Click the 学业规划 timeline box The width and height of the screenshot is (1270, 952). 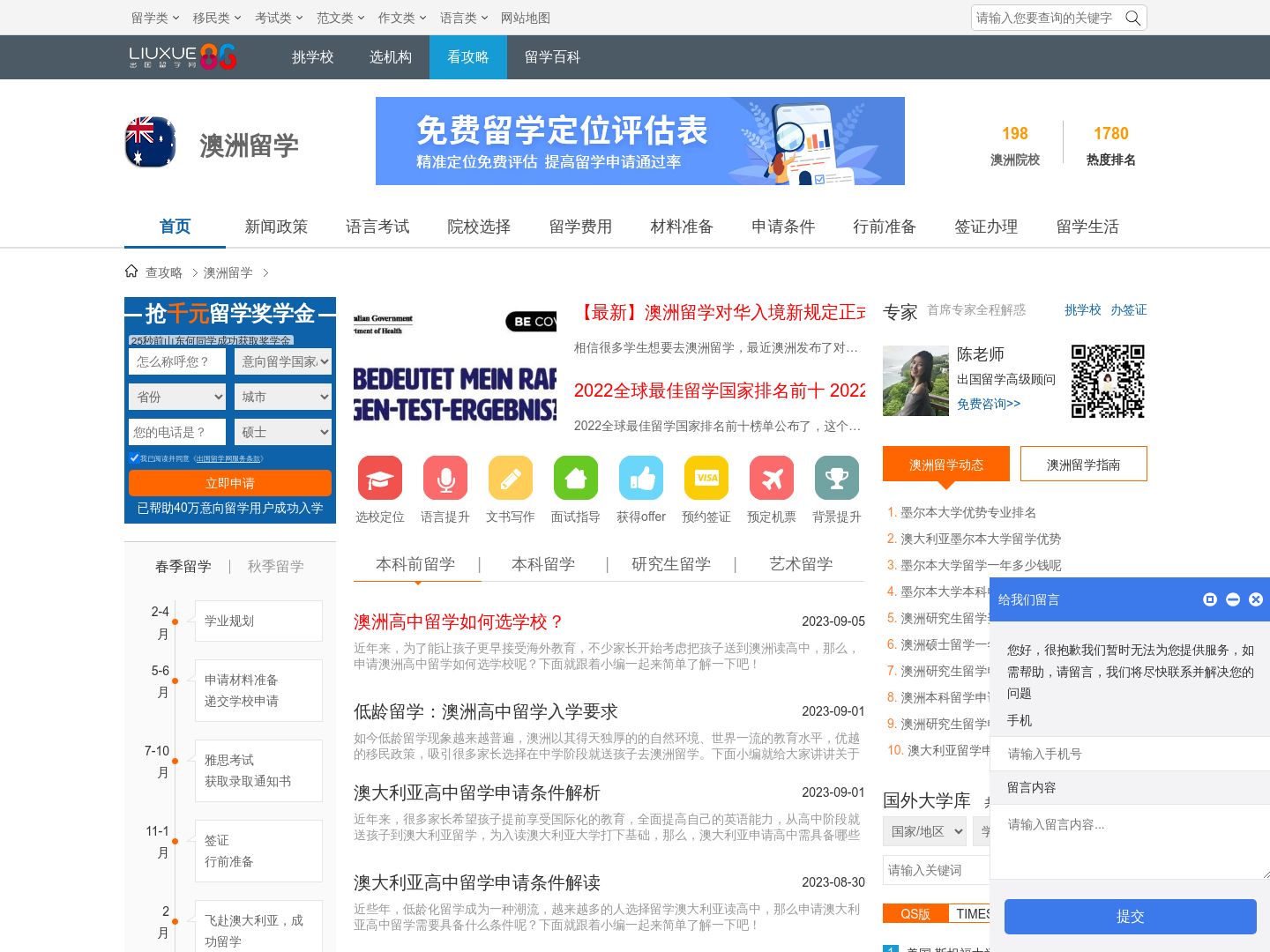[258, 621]
